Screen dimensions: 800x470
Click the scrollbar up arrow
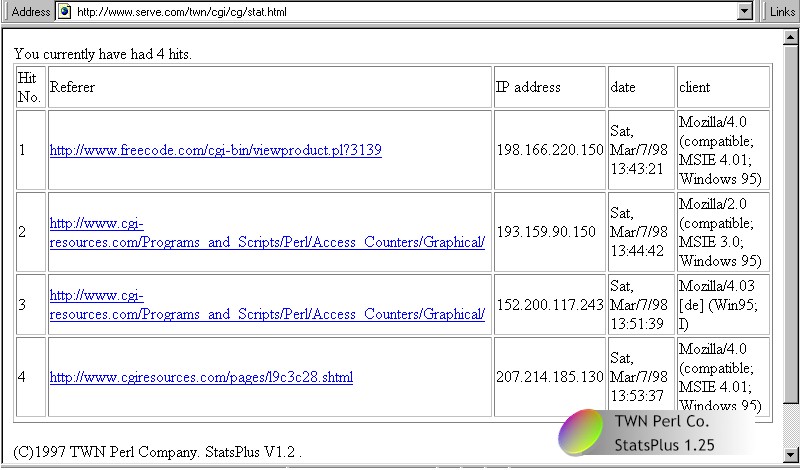click(x=791, y=37)
